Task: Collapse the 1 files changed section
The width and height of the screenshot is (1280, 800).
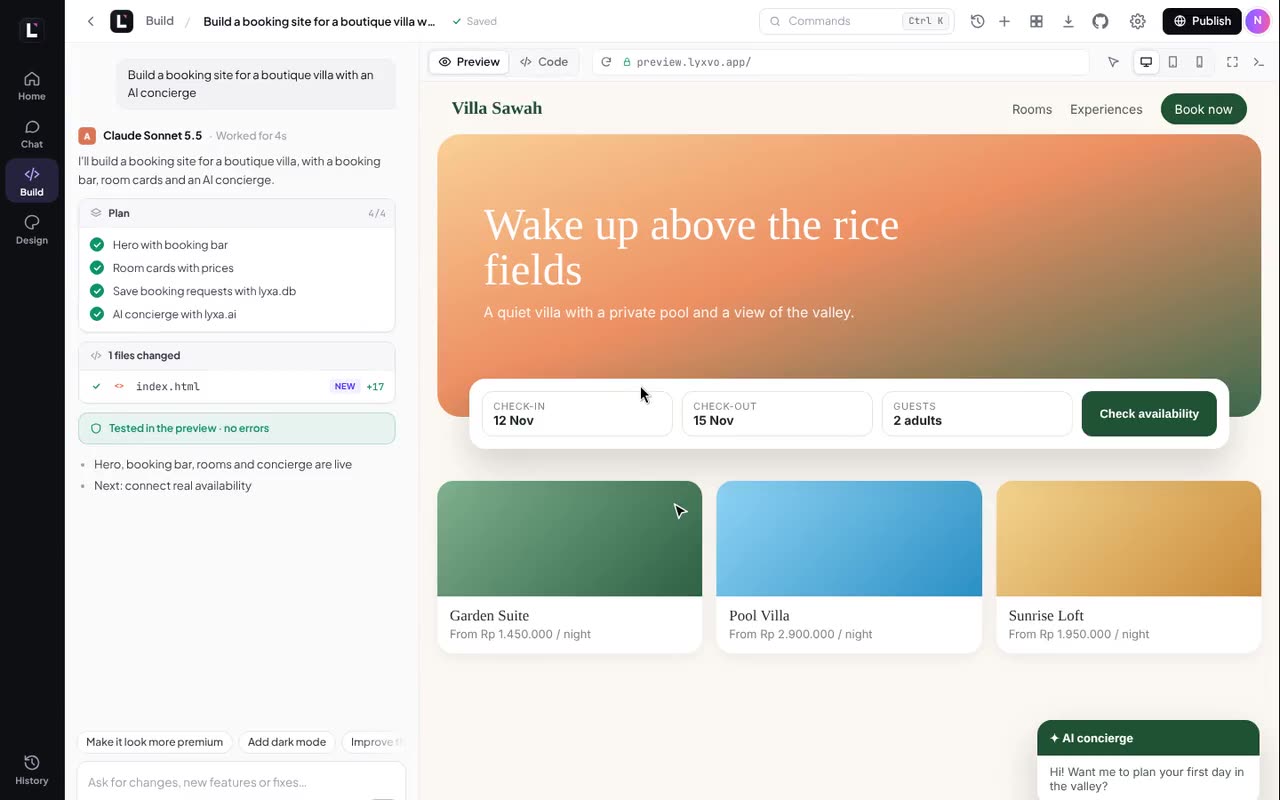Action: (237, 355)
